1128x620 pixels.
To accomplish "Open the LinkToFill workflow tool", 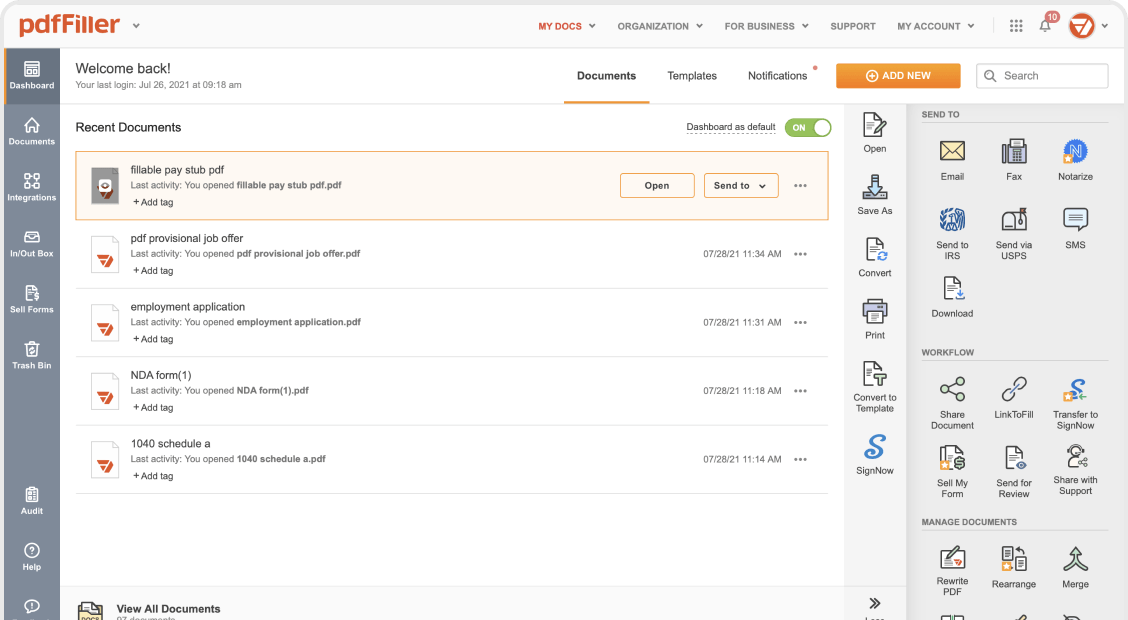I will point(1014,390).
